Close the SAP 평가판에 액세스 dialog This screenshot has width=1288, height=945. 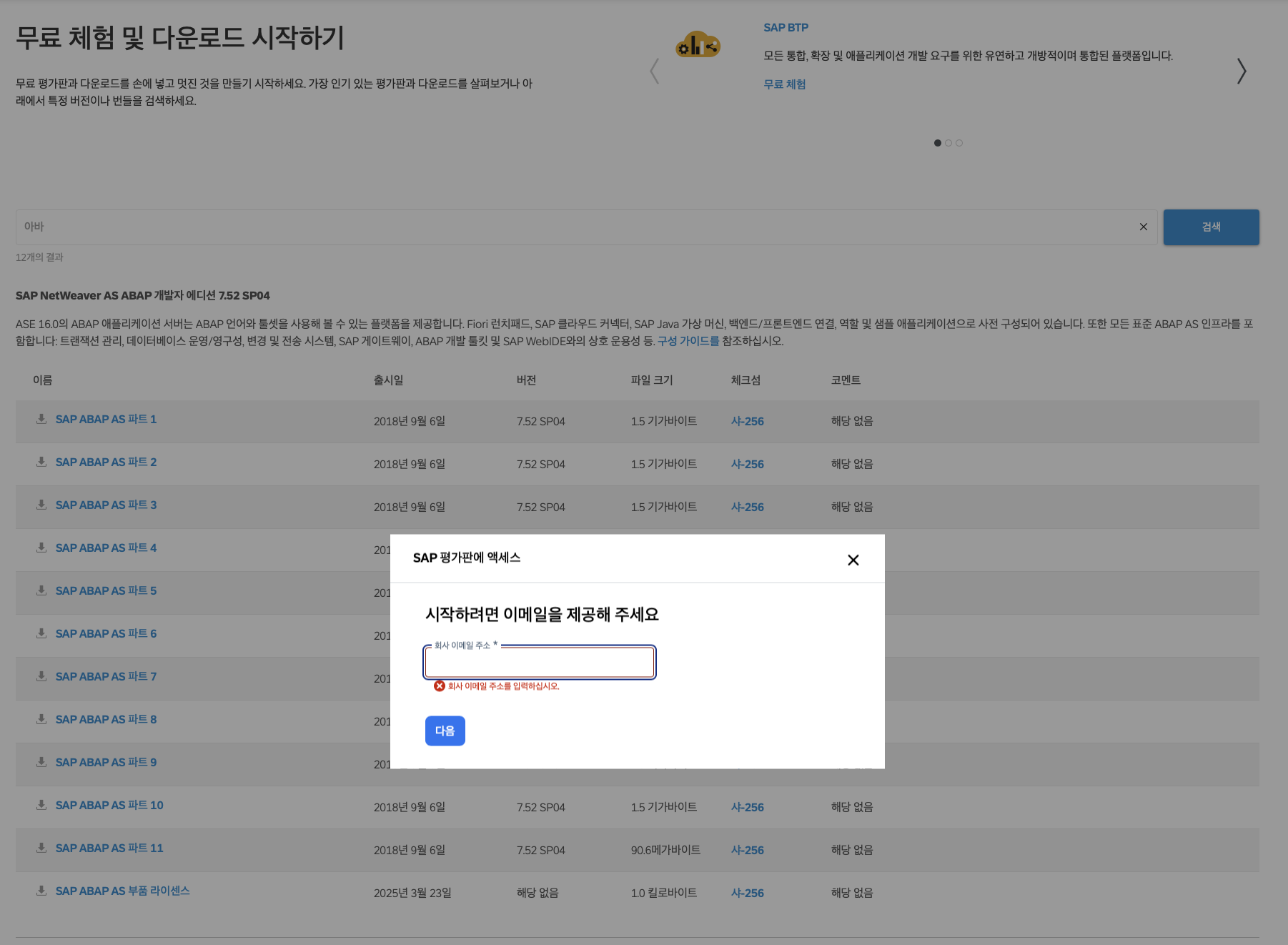coord(853,560)
